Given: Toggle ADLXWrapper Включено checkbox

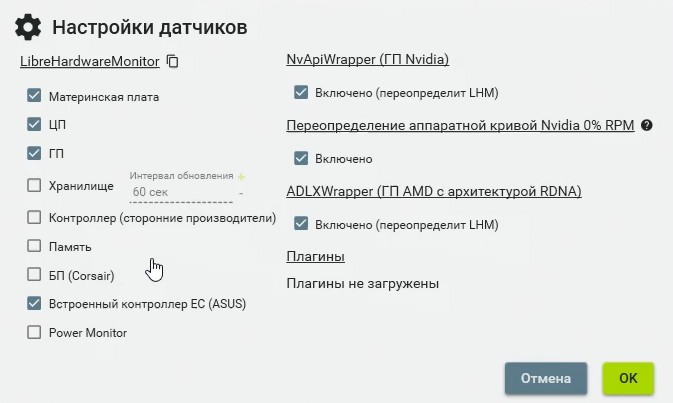Looking at the screenshot, I should [x=301, y=224].
